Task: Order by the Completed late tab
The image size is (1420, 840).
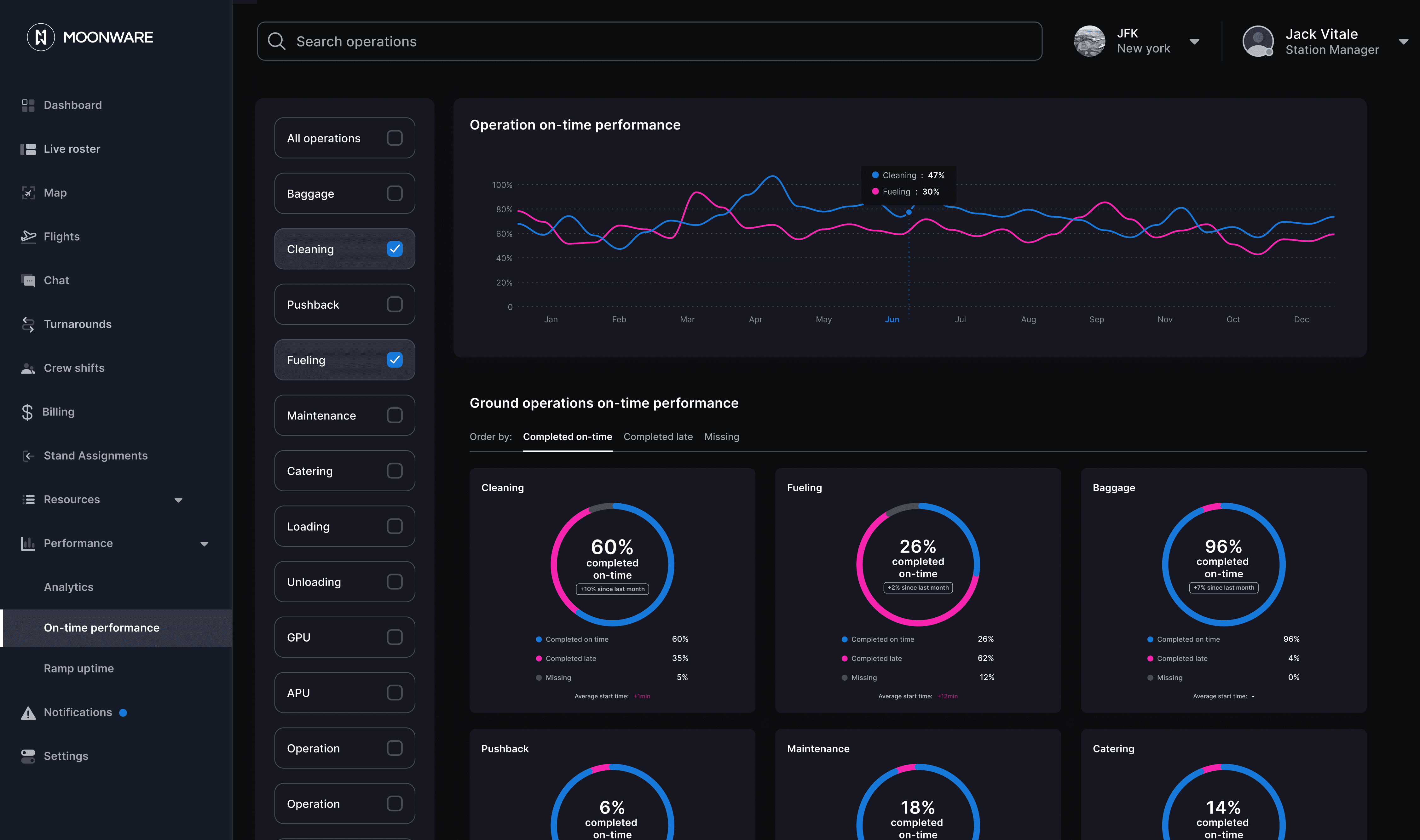Action: [658, 437]
